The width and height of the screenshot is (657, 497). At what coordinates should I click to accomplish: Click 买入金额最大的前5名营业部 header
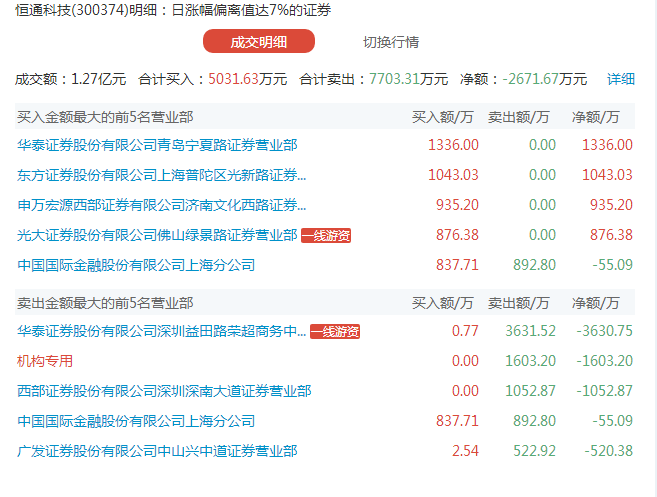[105, 117]
